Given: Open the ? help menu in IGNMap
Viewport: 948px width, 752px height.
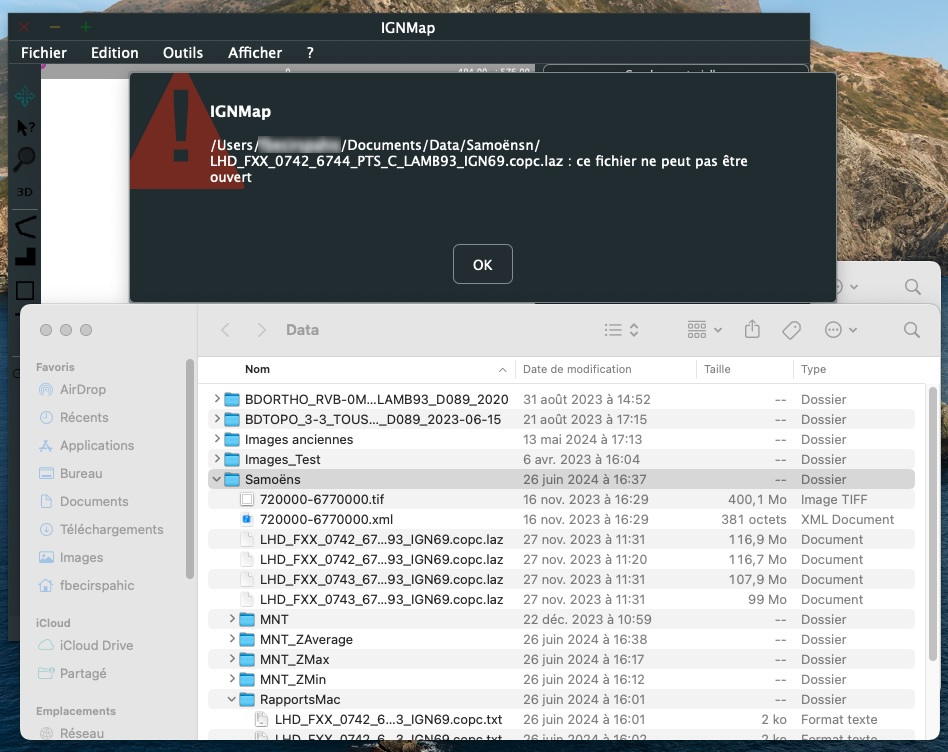Looking at the screenshot, I should coord(310,53).
